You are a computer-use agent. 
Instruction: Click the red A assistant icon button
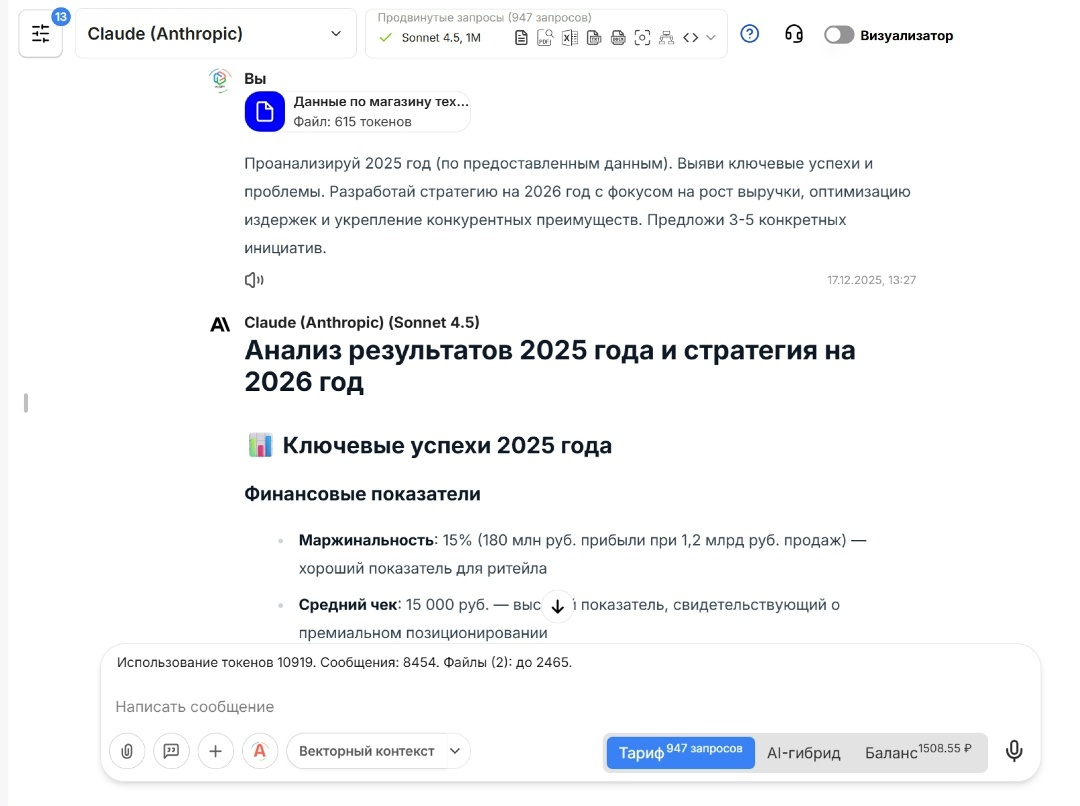[x=260, y=751]
